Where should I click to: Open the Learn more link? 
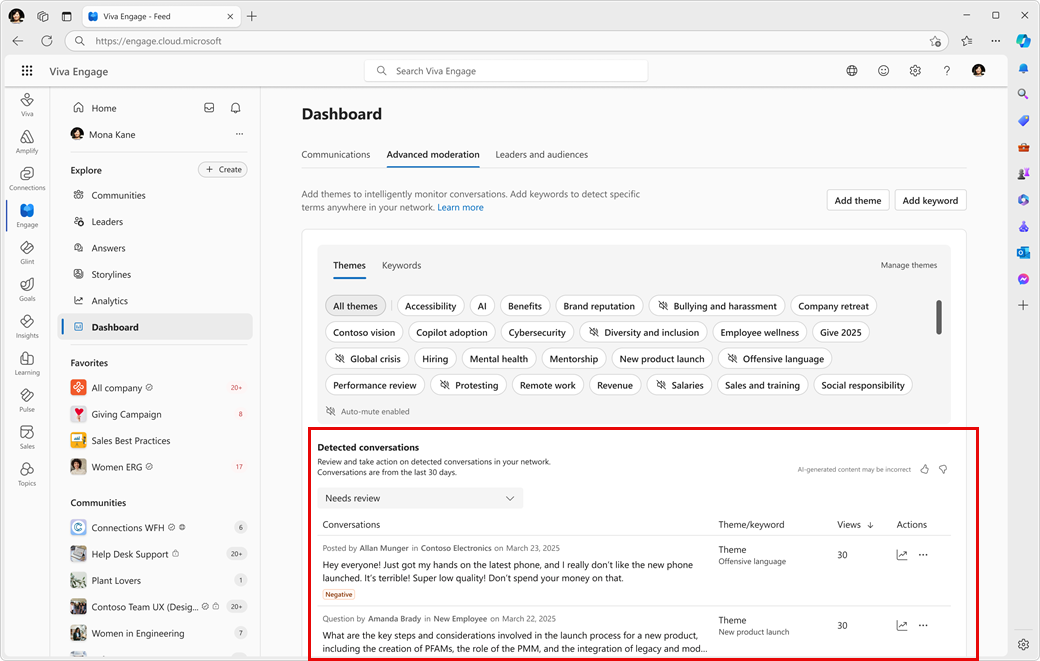460,207
